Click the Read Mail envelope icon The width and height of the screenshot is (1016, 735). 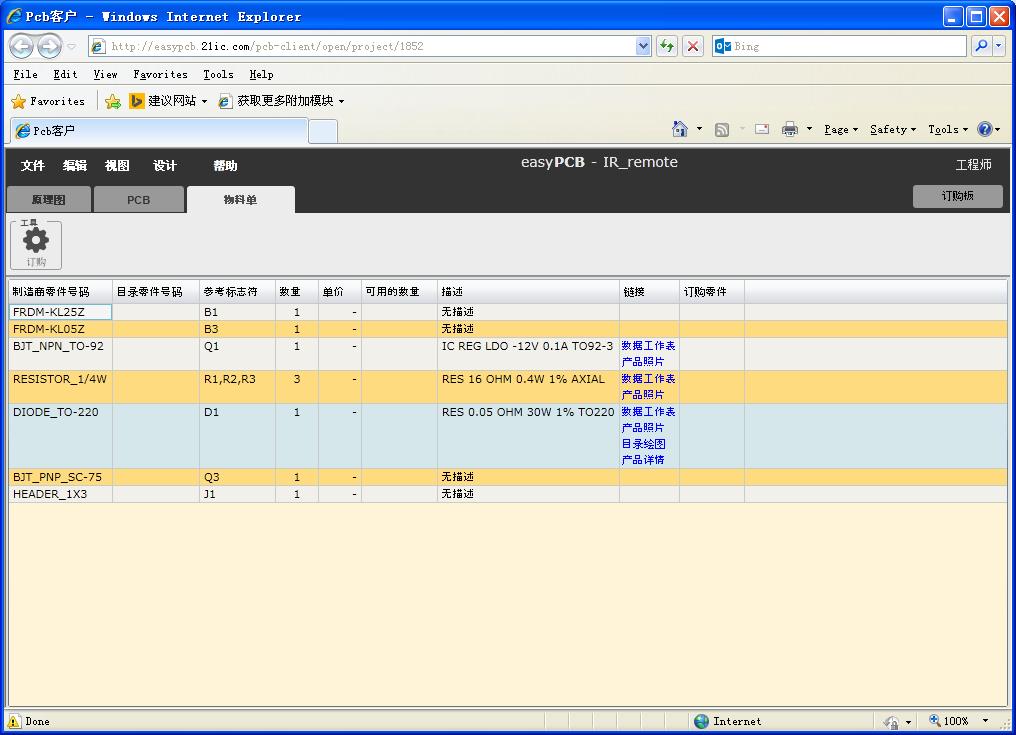pos(762,129)
